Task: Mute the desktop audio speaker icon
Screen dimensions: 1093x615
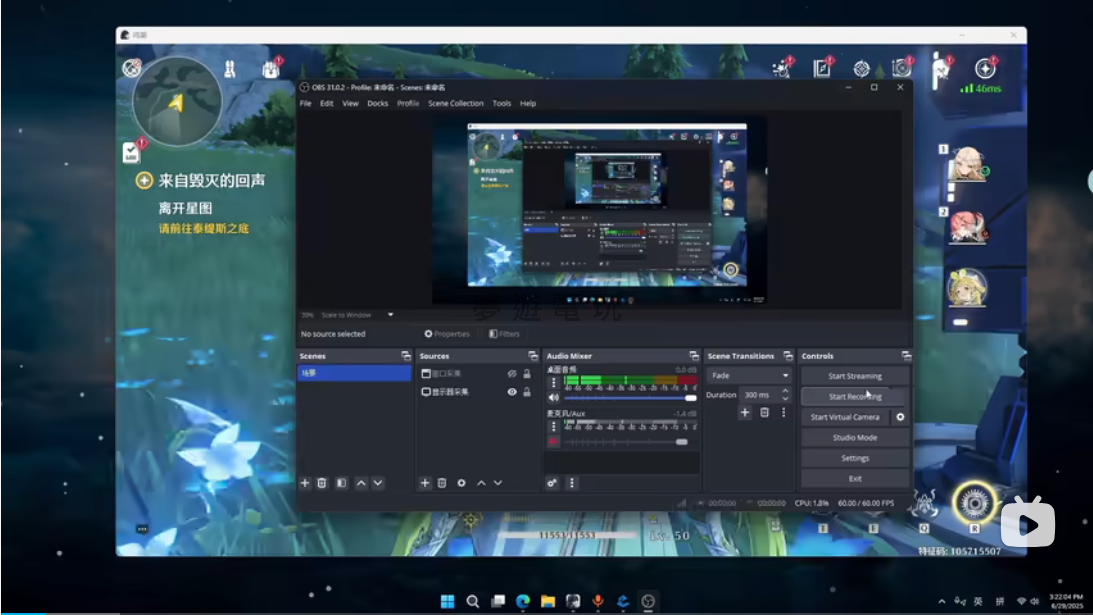Action: [x=553, y=398]
